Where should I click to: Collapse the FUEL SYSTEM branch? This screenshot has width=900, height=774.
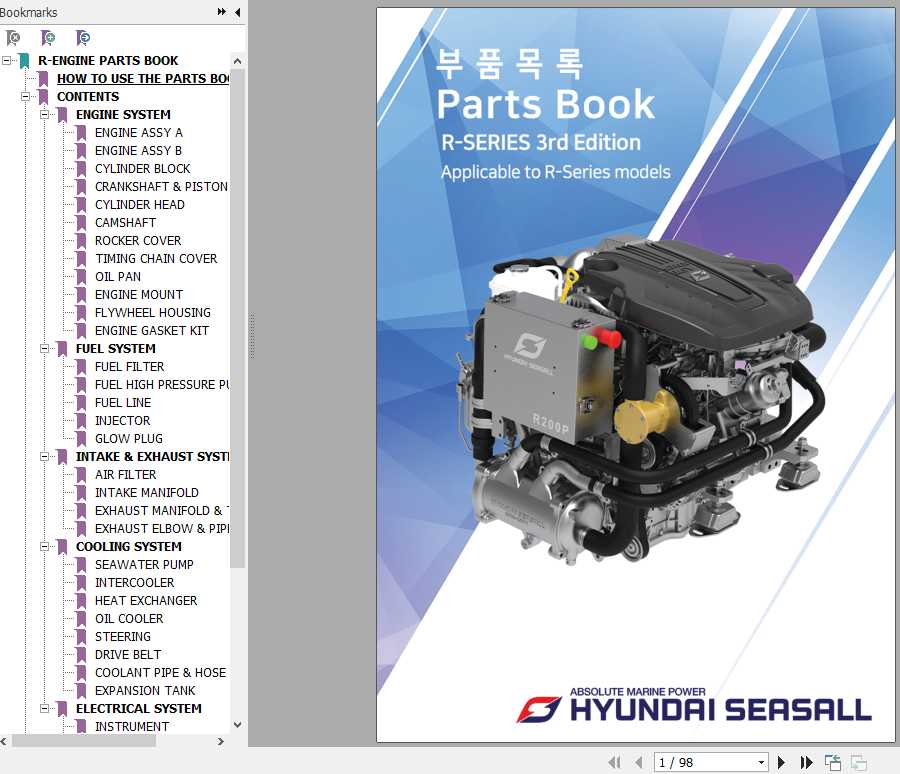coord(44,349)
